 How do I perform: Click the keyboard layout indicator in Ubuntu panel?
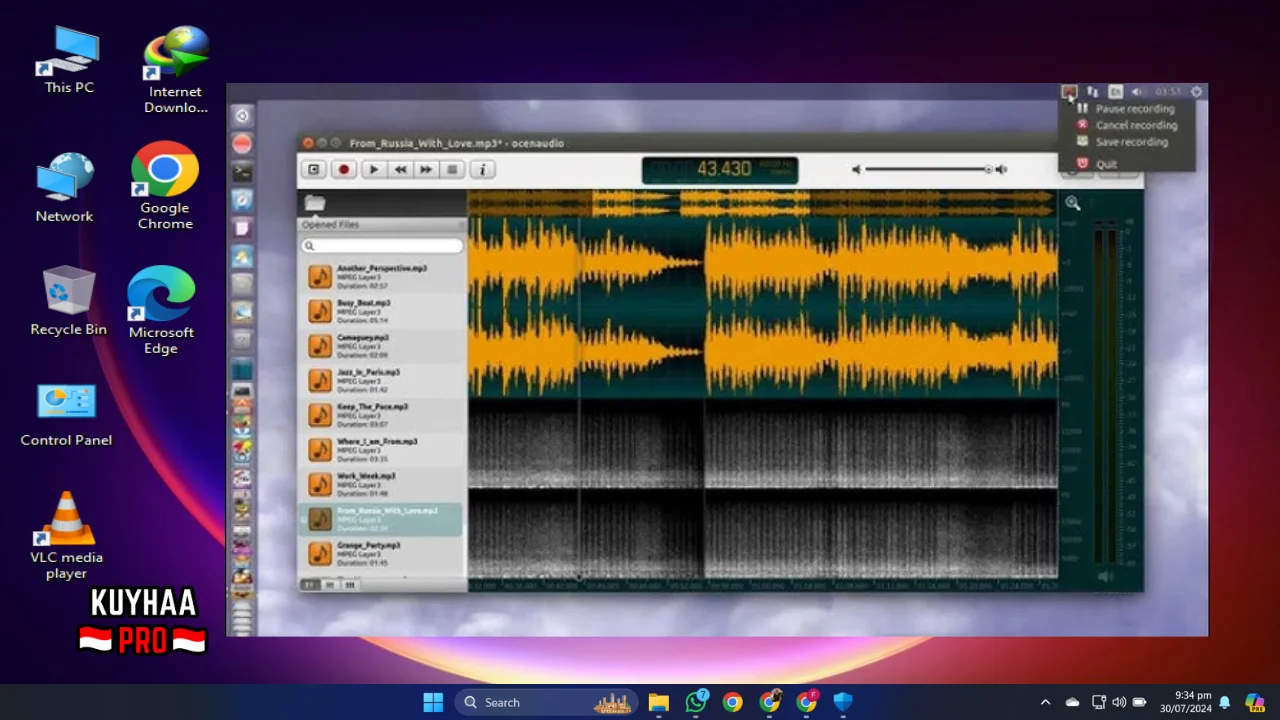tap(1115, 92)
